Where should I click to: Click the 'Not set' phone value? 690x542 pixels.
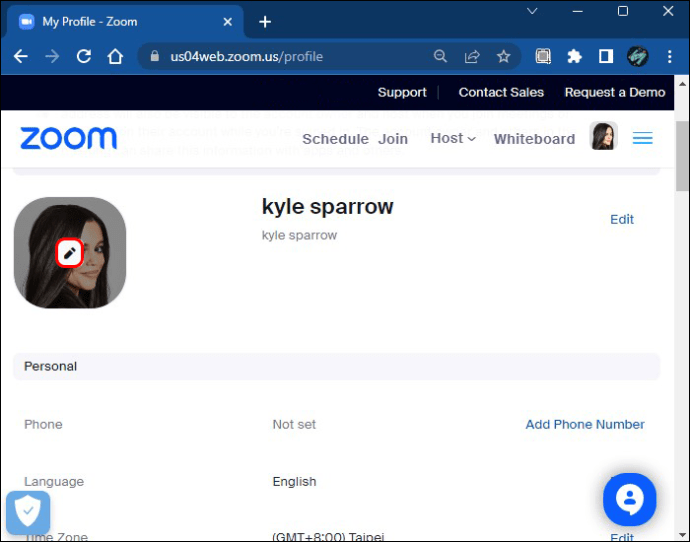click(x=294, y=424)
